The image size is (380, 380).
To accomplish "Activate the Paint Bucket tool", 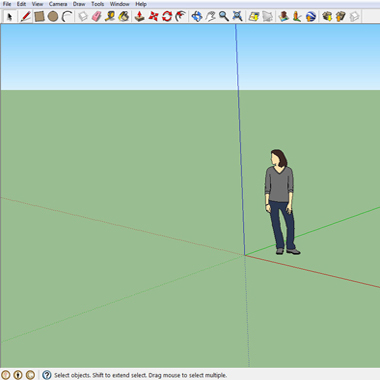I will click(x=124, y=16).
